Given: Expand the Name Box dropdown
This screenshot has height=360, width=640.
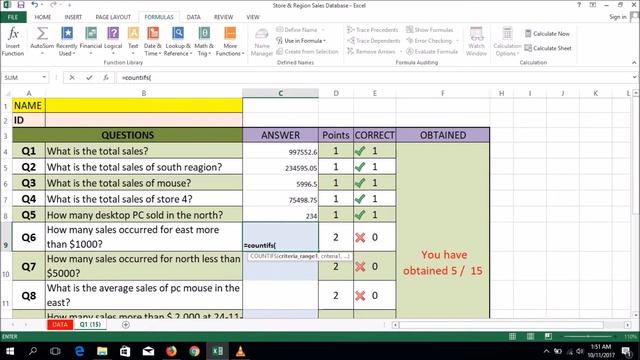Looking at the screenshot, I should pyautogui.click(x=44, y=78).
